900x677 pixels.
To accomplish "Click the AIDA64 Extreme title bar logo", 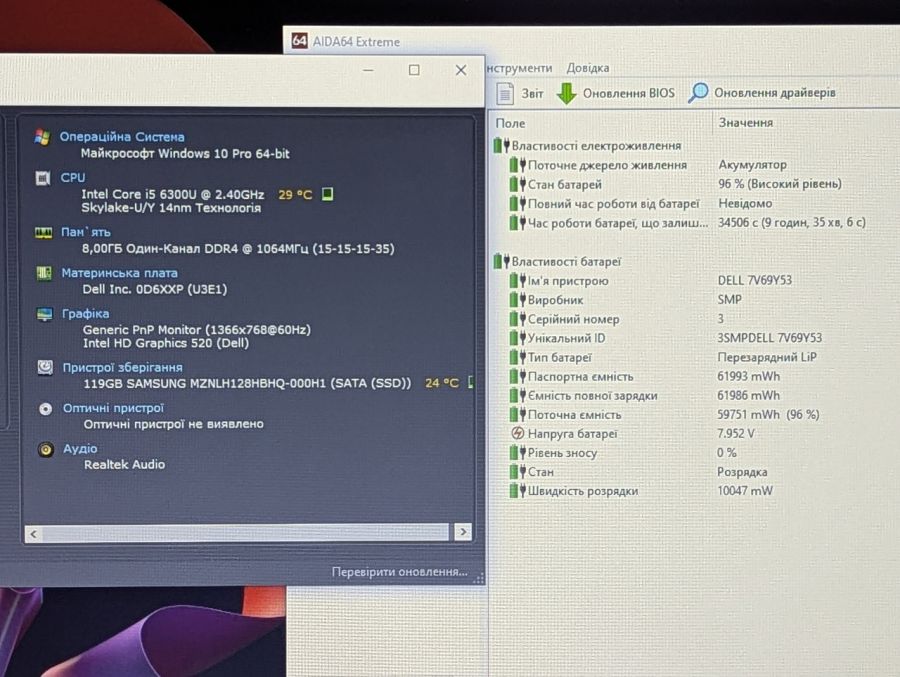I will click(x=300, y=41).
